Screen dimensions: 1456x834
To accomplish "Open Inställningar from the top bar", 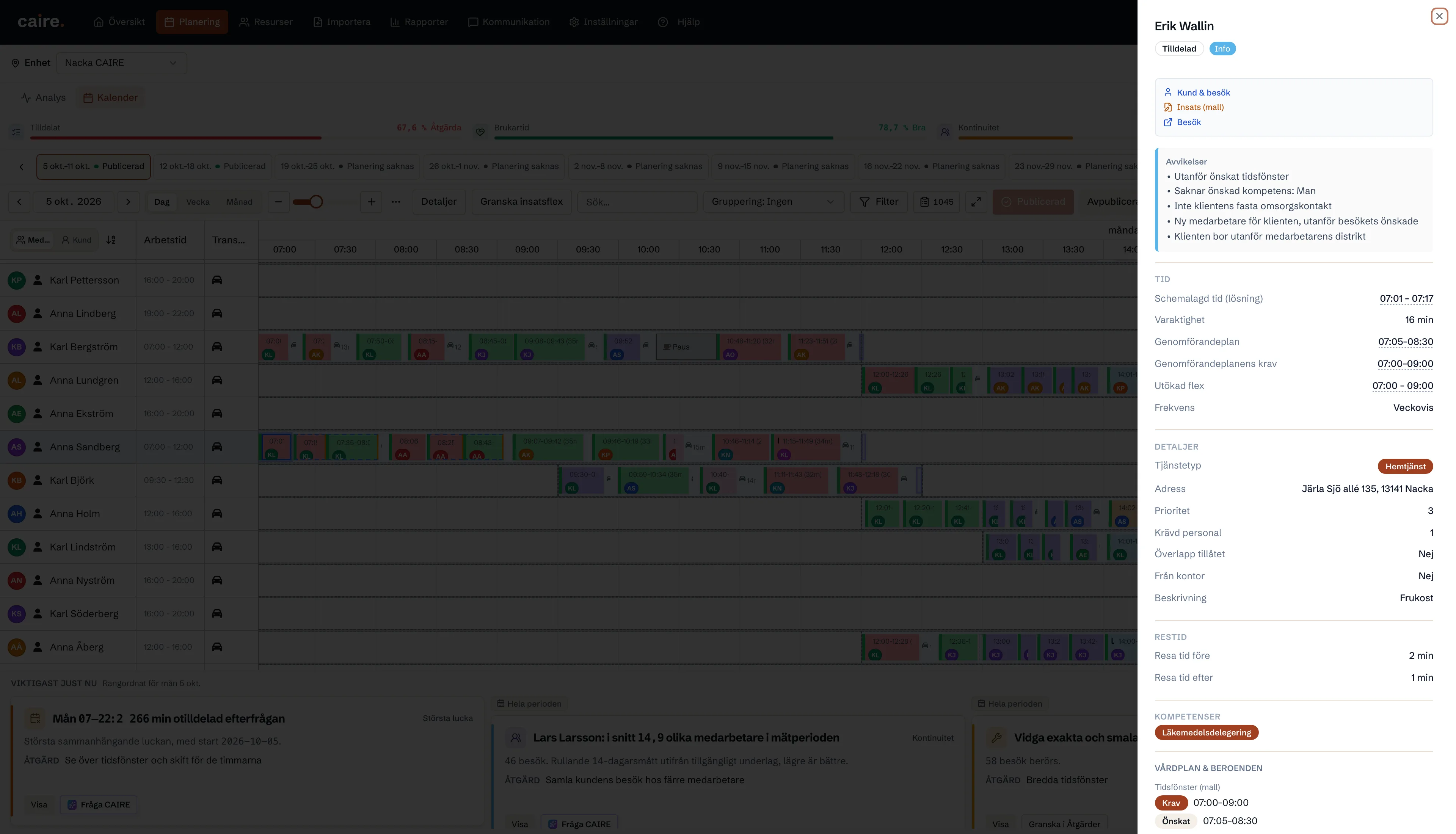I will pyautogui.click(x=603, y=22).
